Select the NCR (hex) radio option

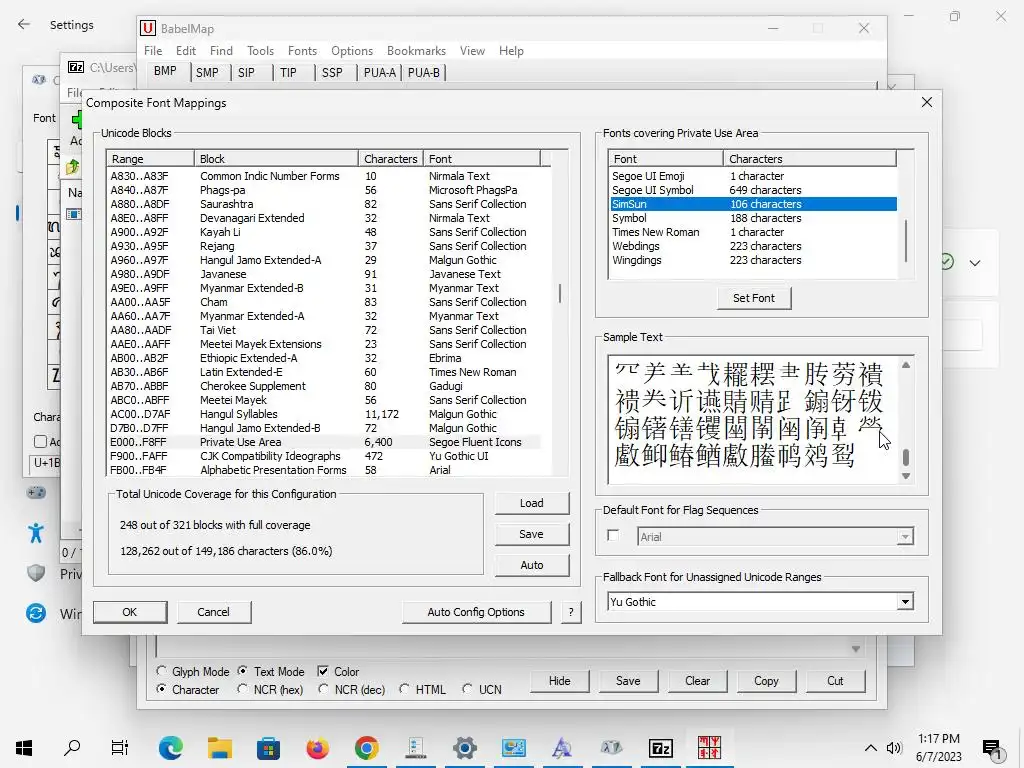[242, 689]
